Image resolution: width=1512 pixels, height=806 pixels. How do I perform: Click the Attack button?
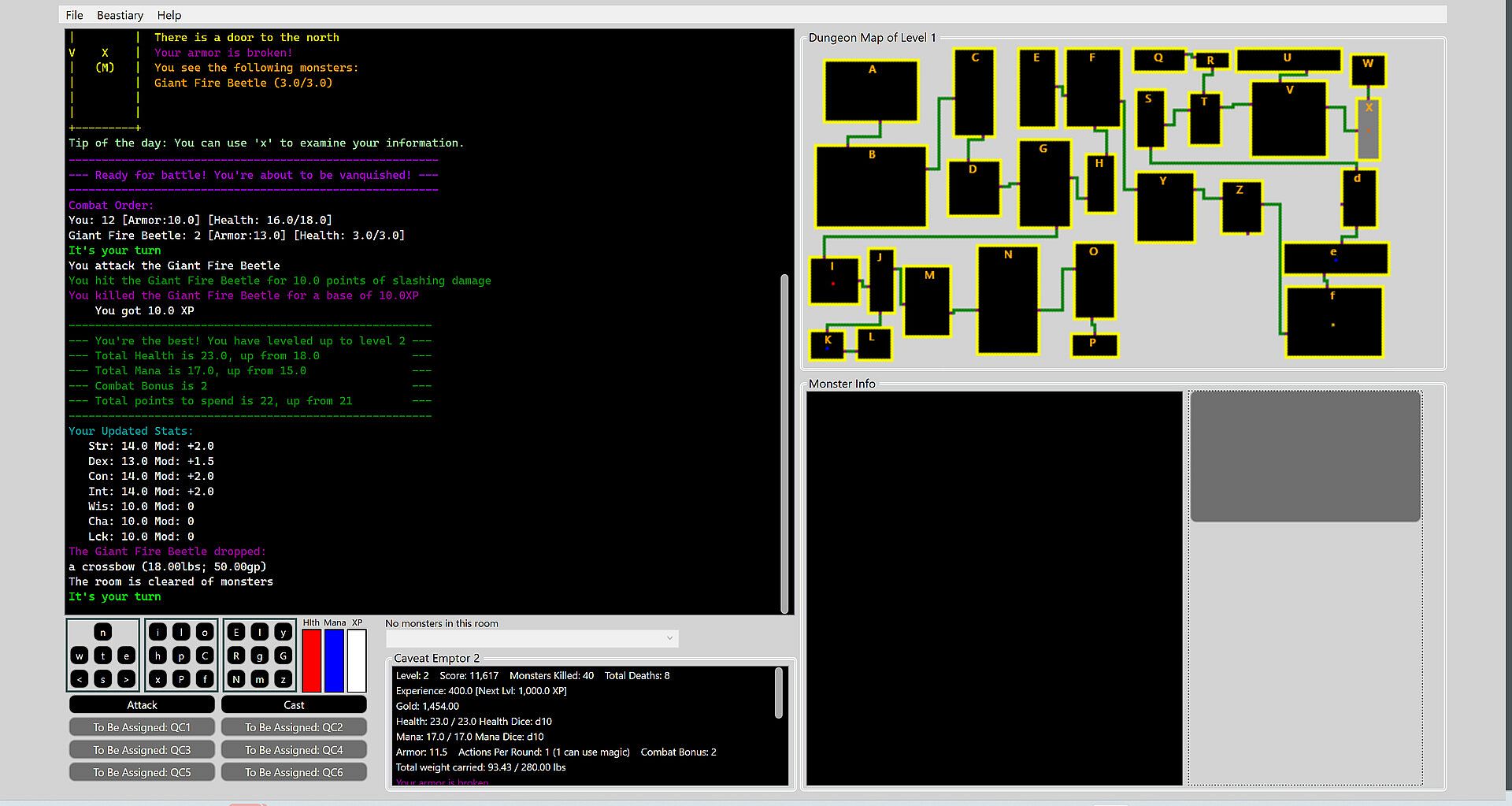(142, 705)
